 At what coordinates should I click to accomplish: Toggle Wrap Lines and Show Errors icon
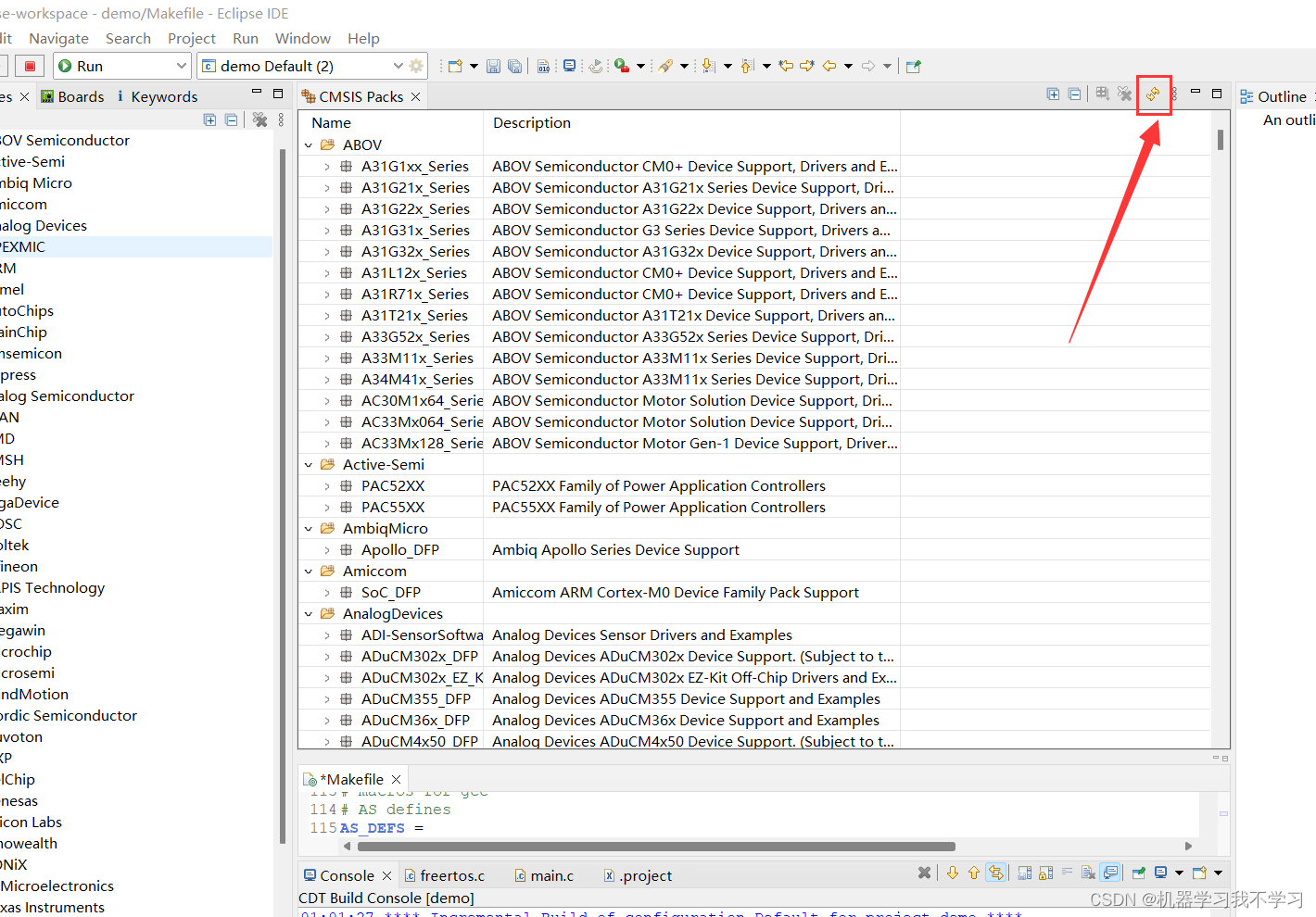coord(996,873)
